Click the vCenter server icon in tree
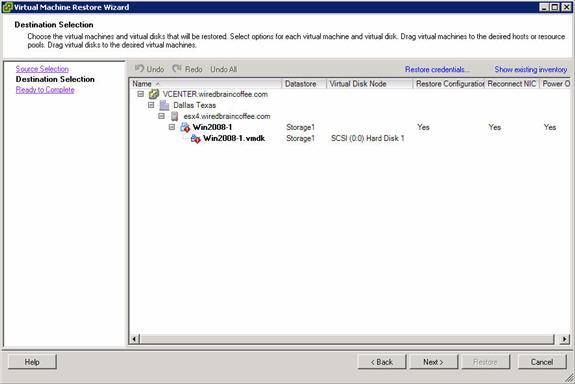The height and width of the screenshot is (384, 575). pos(153,94)
